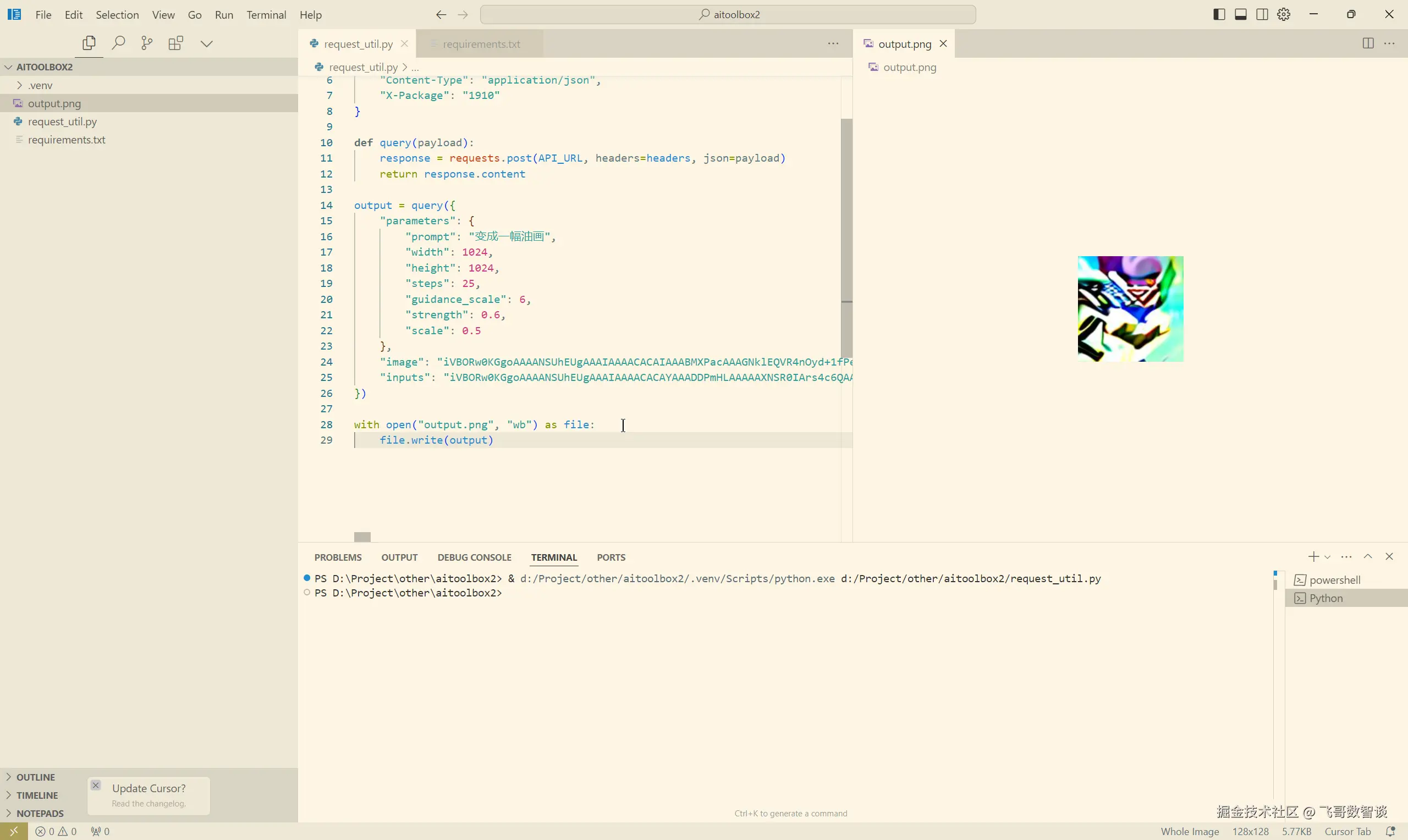Click the Read the changelog link

tap(149, 804)
